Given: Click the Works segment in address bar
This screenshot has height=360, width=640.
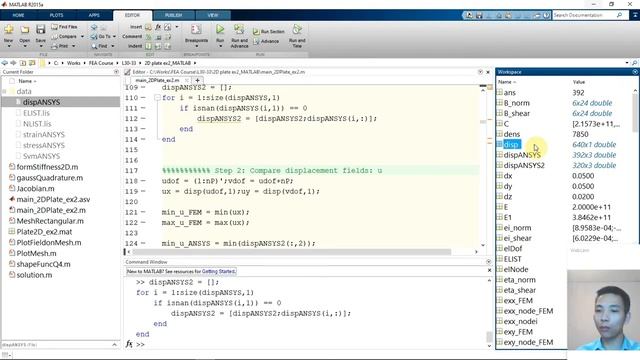Looking at the screenshot, I should [x=73, y=63].
